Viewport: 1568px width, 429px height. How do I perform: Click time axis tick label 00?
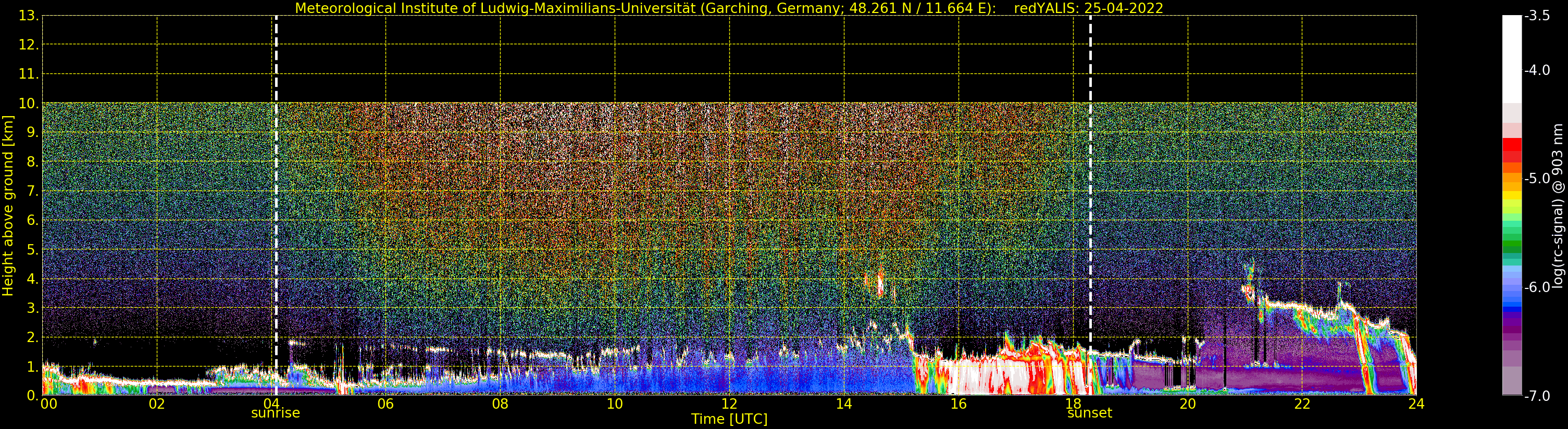click(x=48, y=404)
